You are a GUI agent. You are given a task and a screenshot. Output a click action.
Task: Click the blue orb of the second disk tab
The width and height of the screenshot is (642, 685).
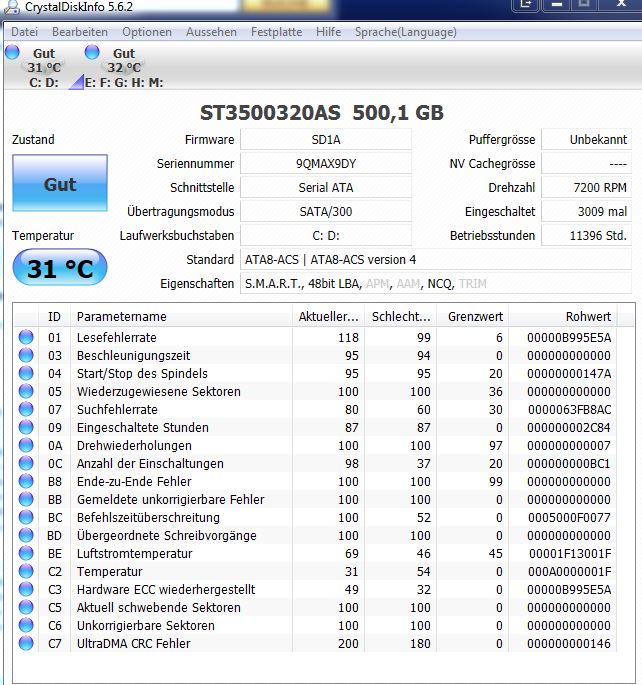pyautogui.click(x=92, y=52)
